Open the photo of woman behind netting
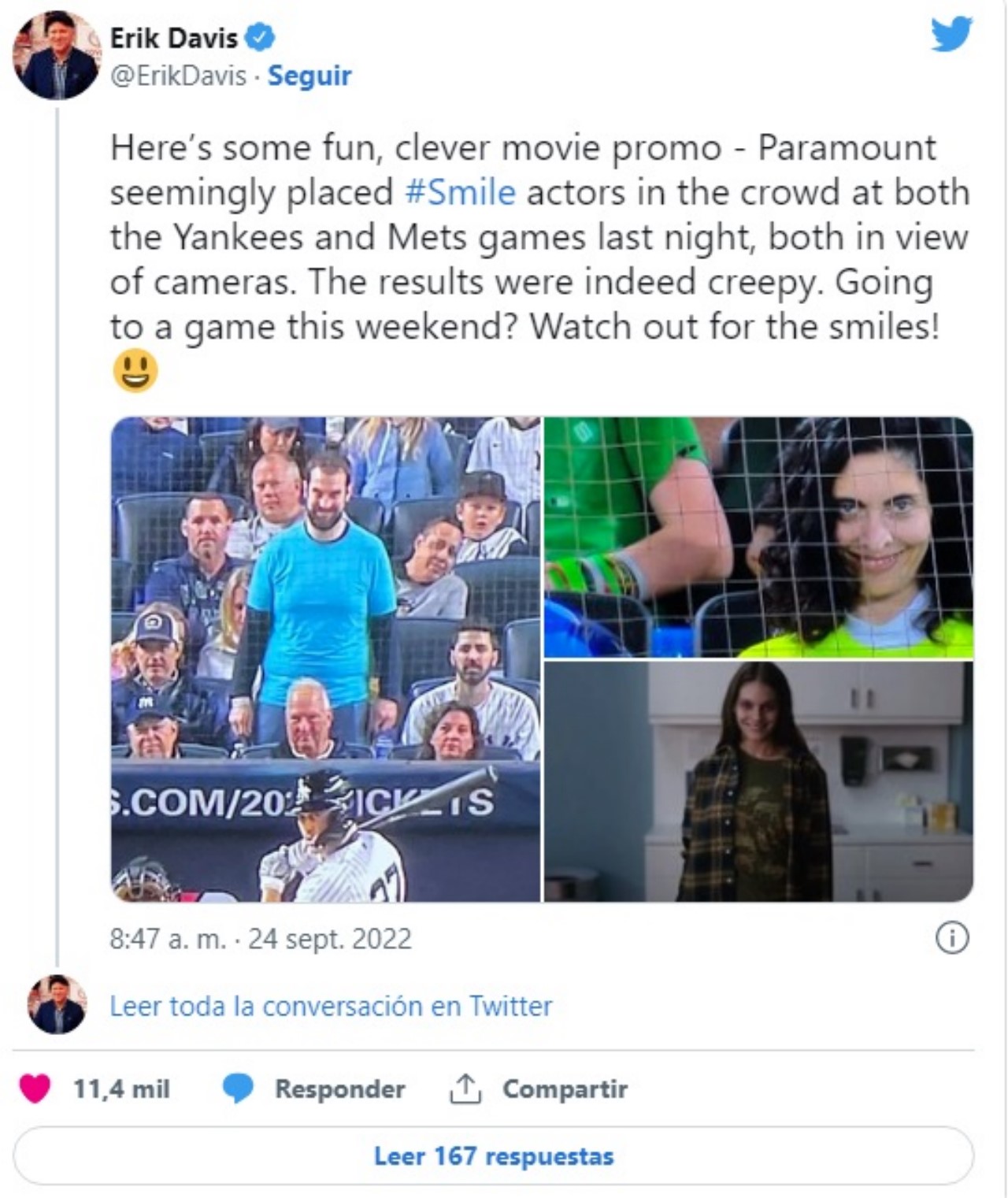 tap(758, 536)
